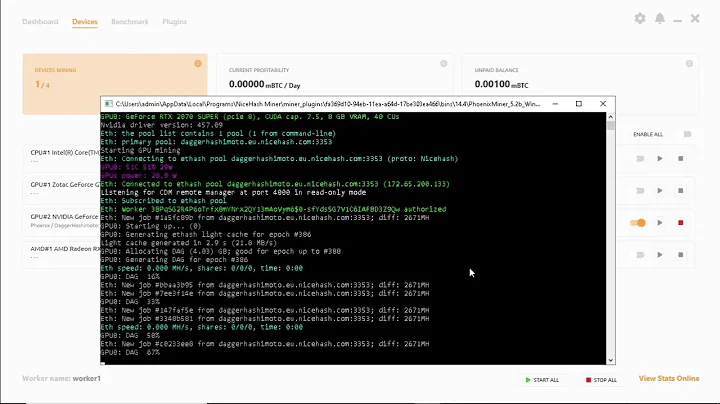The image size is (720, 404).
Task: Click the console scrollbar up arrow
Action: [610, 117]
